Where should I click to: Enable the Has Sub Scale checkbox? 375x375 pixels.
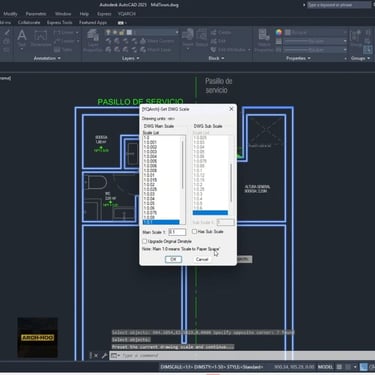click(194, 231)
